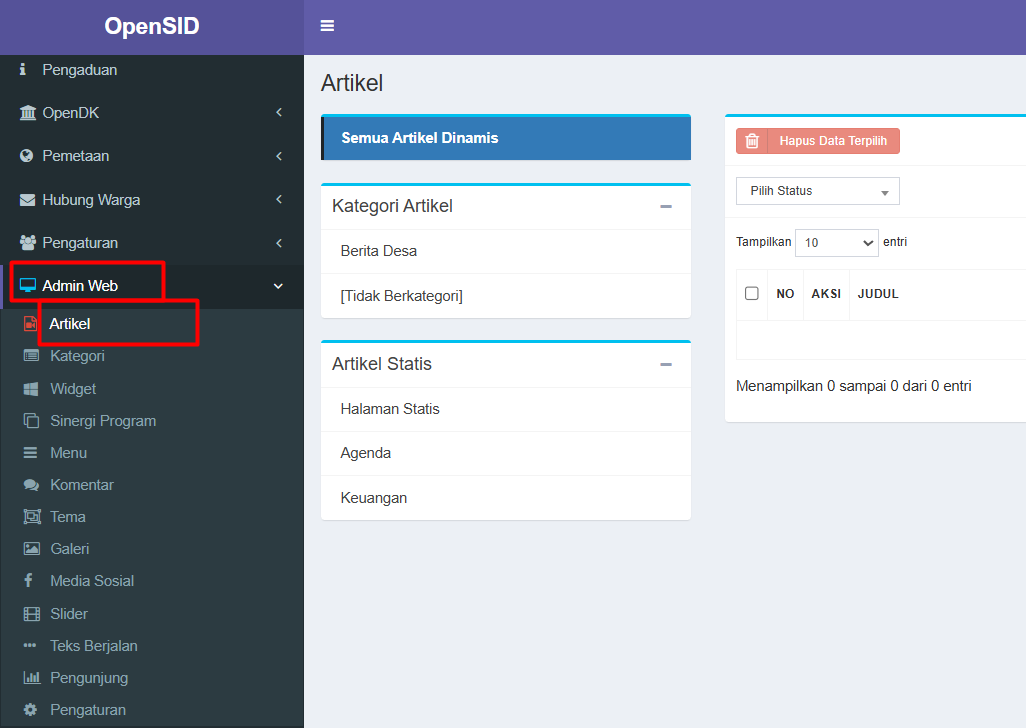Click the Pemetaan globe icon
1026x728 pixels.
(27, 156)
